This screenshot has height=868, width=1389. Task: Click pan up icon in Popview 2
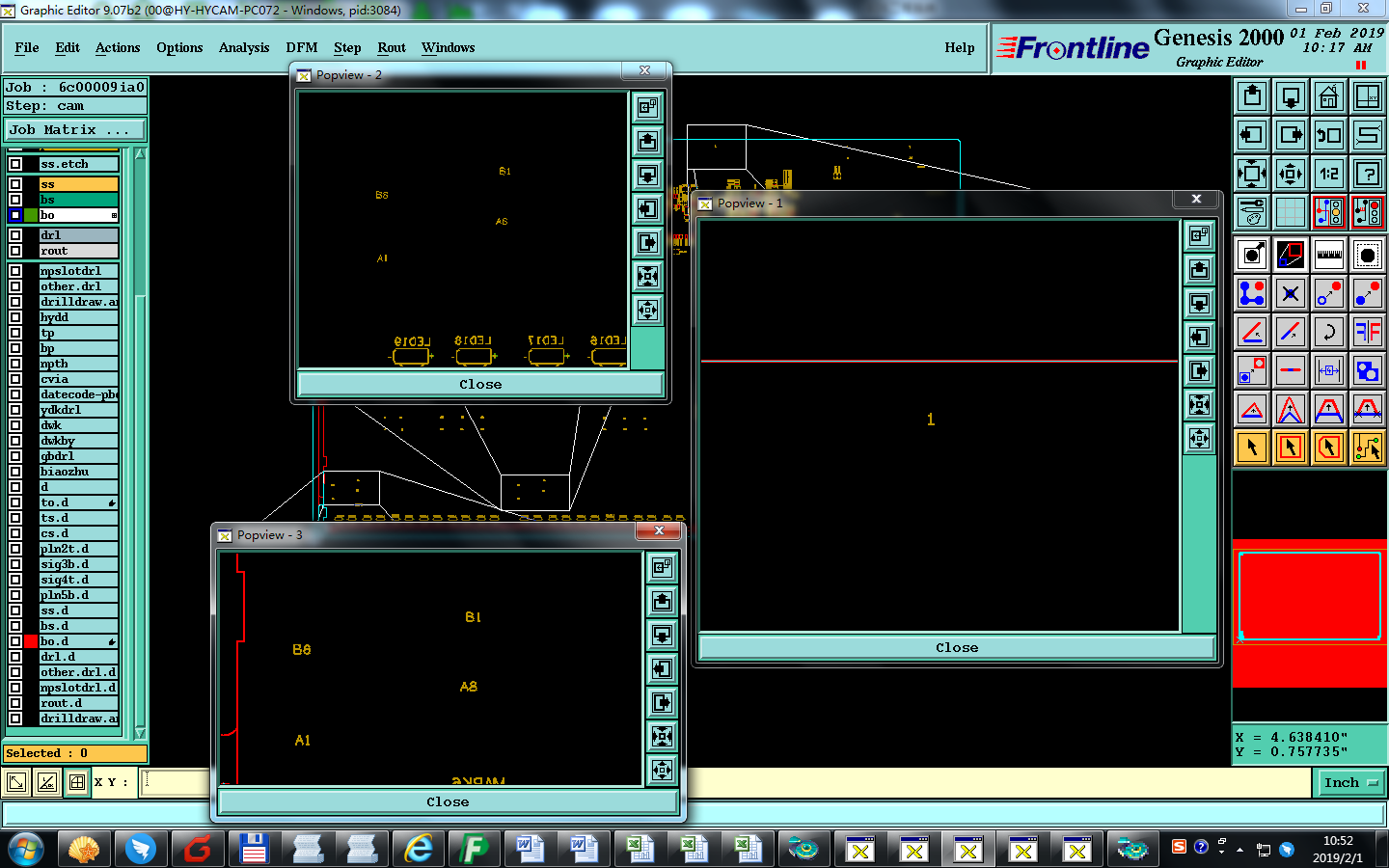click(648, 141)
